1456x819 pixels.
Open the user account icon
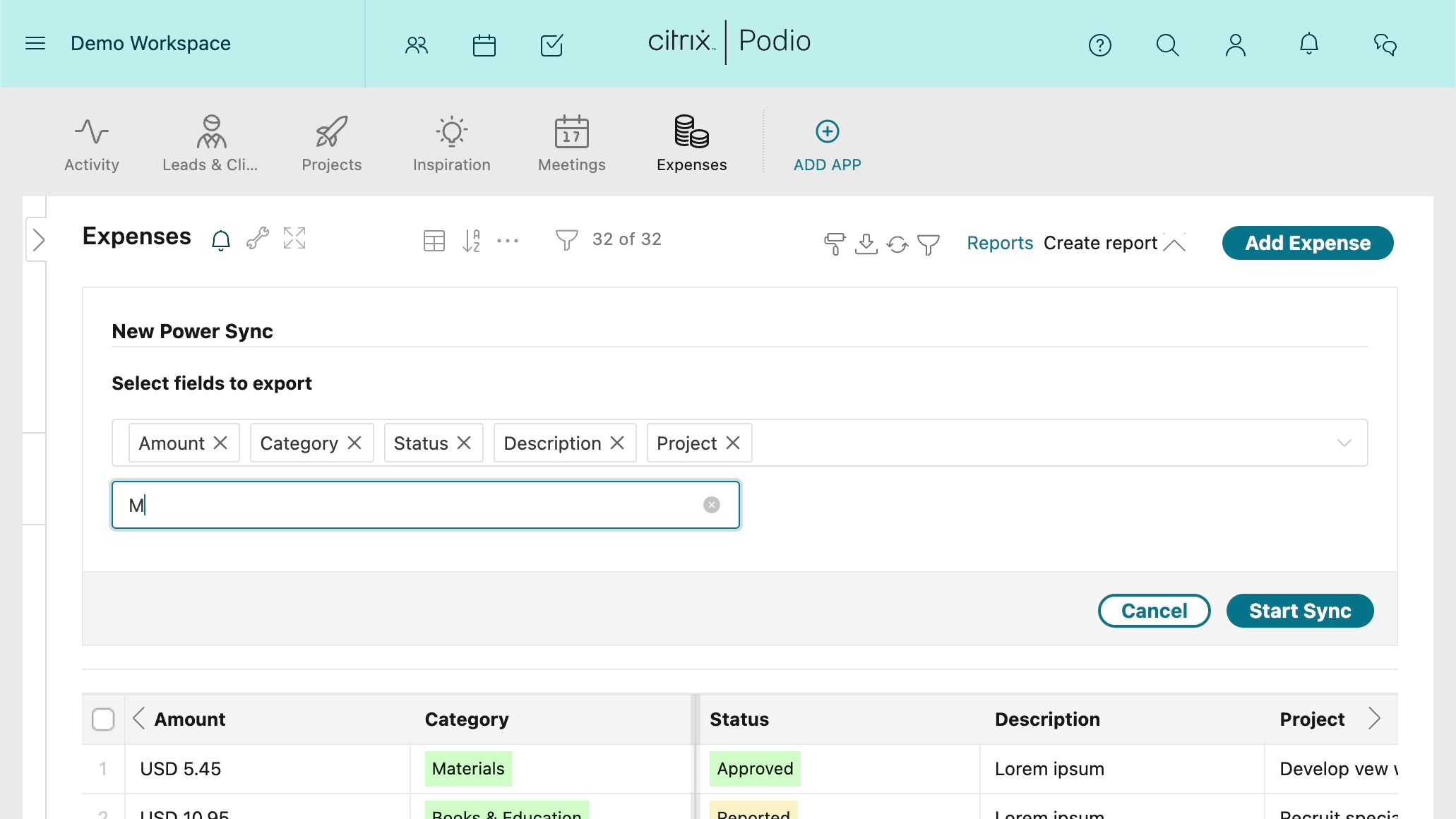pyautogui.click(x=1236, y=45)
